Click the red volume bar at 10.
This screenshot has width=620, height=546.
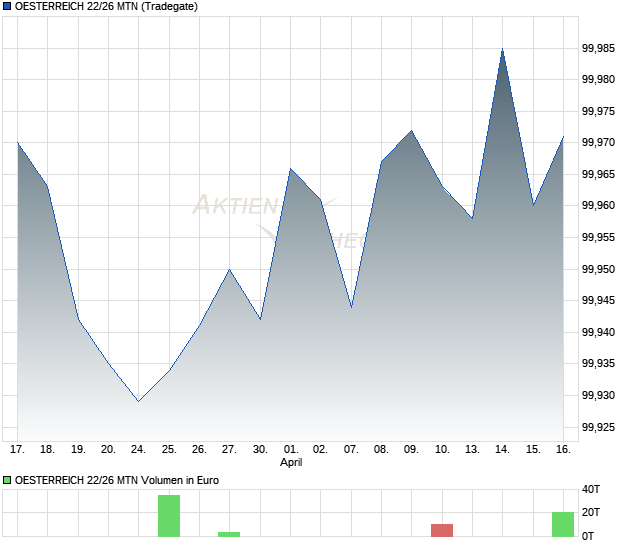[442, 530]
